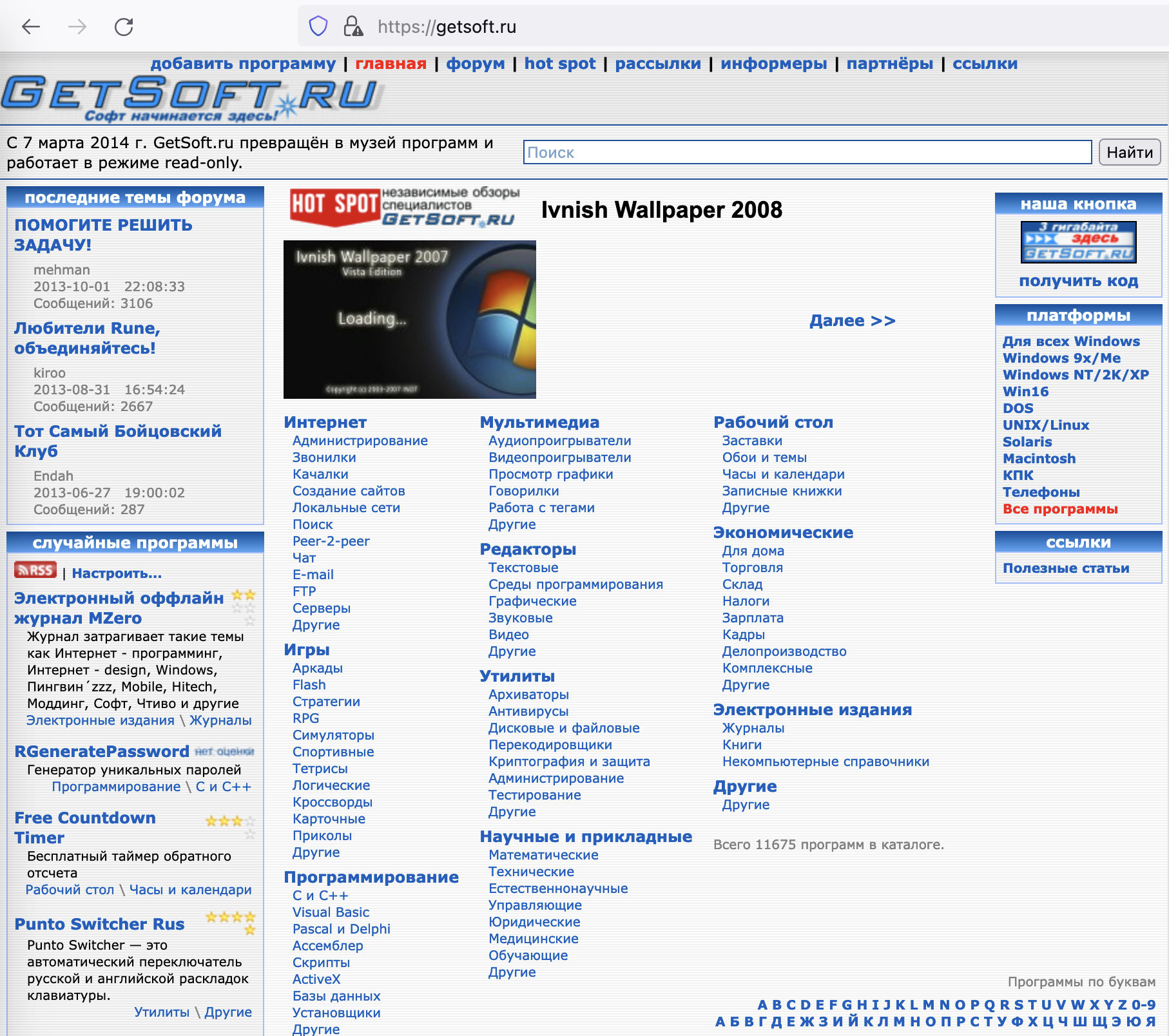Open forum topic Тот Самый Бойцовский Клуб
The image size is (1169, 1036).
coord(118,441)
